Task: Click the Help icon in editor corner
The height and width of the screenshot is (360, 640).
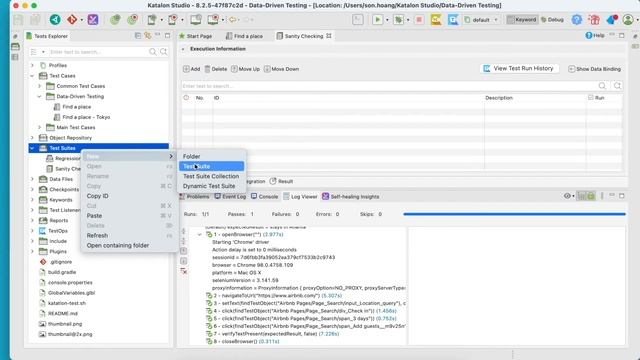Action: point(589,36)
